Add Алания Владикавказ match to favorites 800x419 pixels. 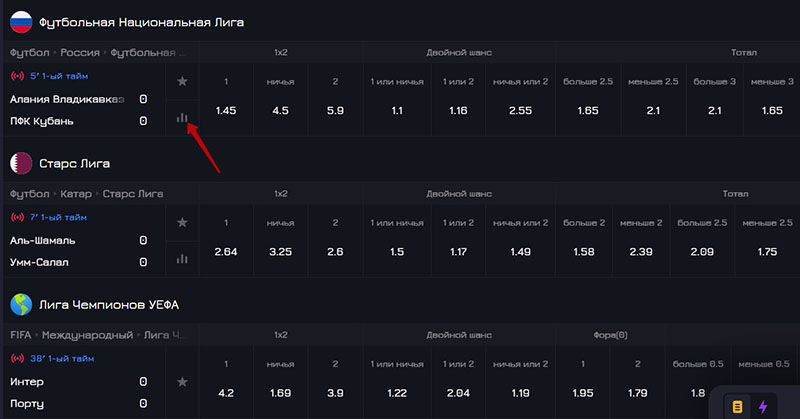(182, 81)
